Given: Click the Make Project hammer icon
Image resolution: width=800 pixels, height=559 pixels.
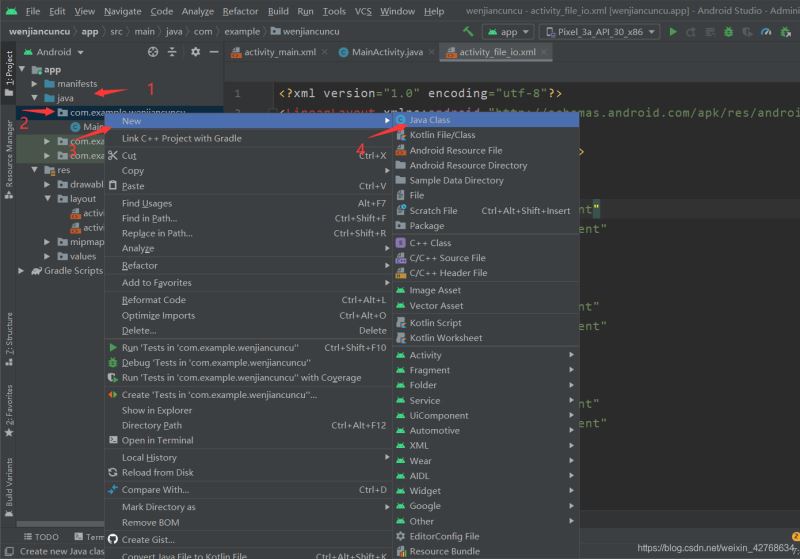Looking at the screenshot, I should point(468,31).
